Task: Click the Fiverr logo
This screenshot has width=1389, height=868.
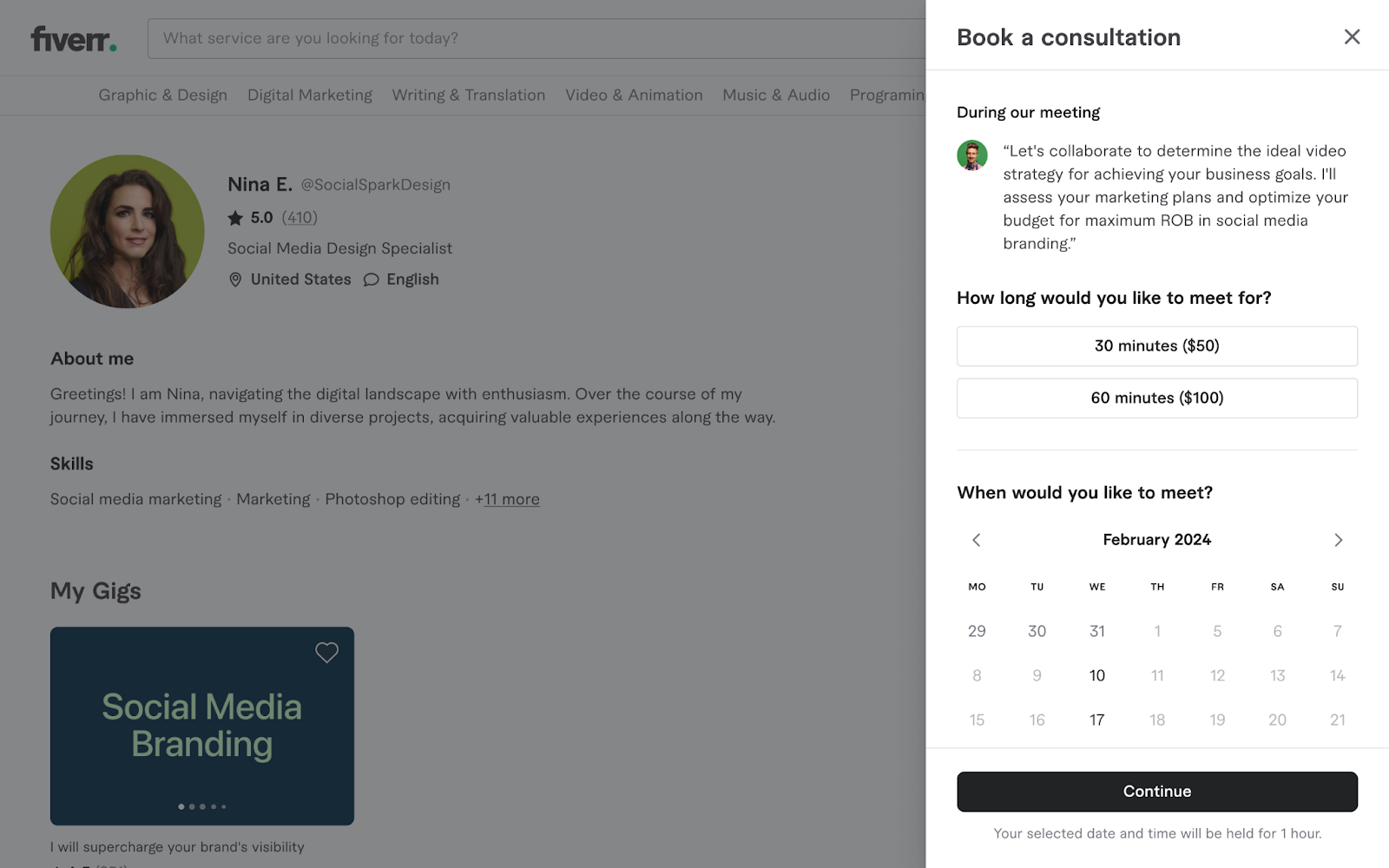Action: click(74, 39)
